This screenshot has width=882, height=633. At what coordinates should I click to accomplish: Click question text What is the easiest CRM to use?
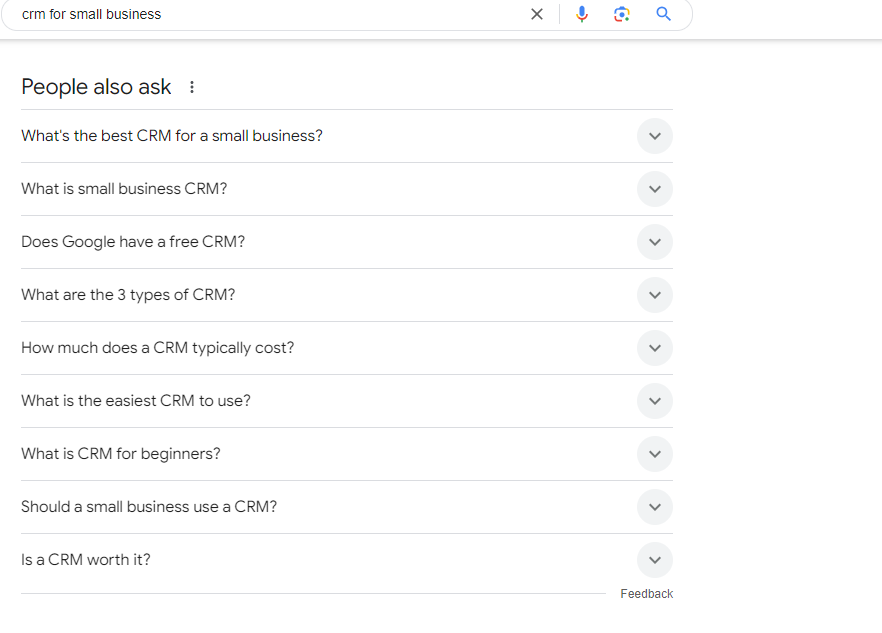136,401
